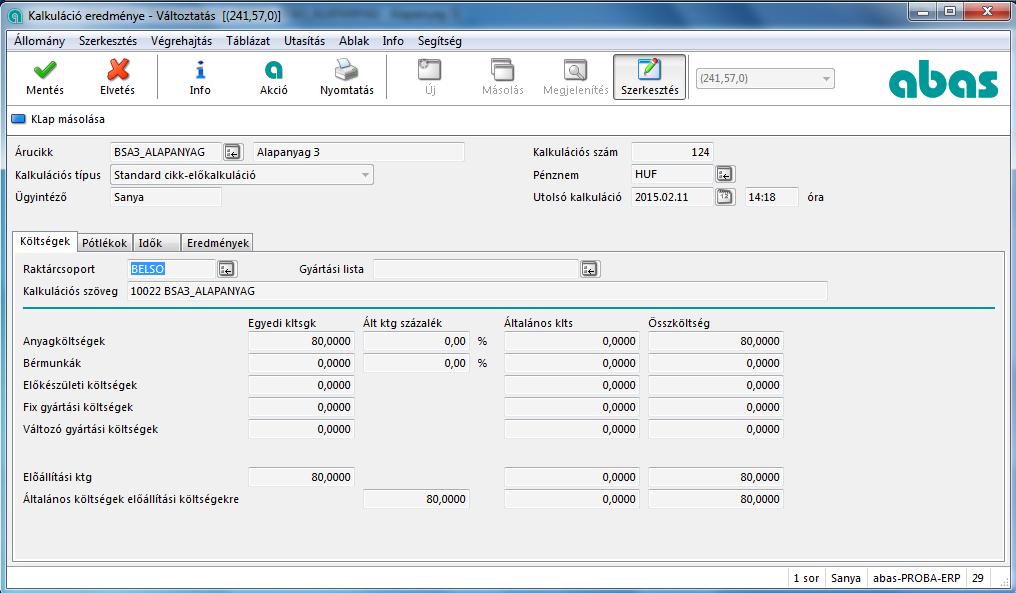This screenshot has width=1016, height=593.
Task: Open lookup icon next to Gyártási lista field
Action: (589, 269)
